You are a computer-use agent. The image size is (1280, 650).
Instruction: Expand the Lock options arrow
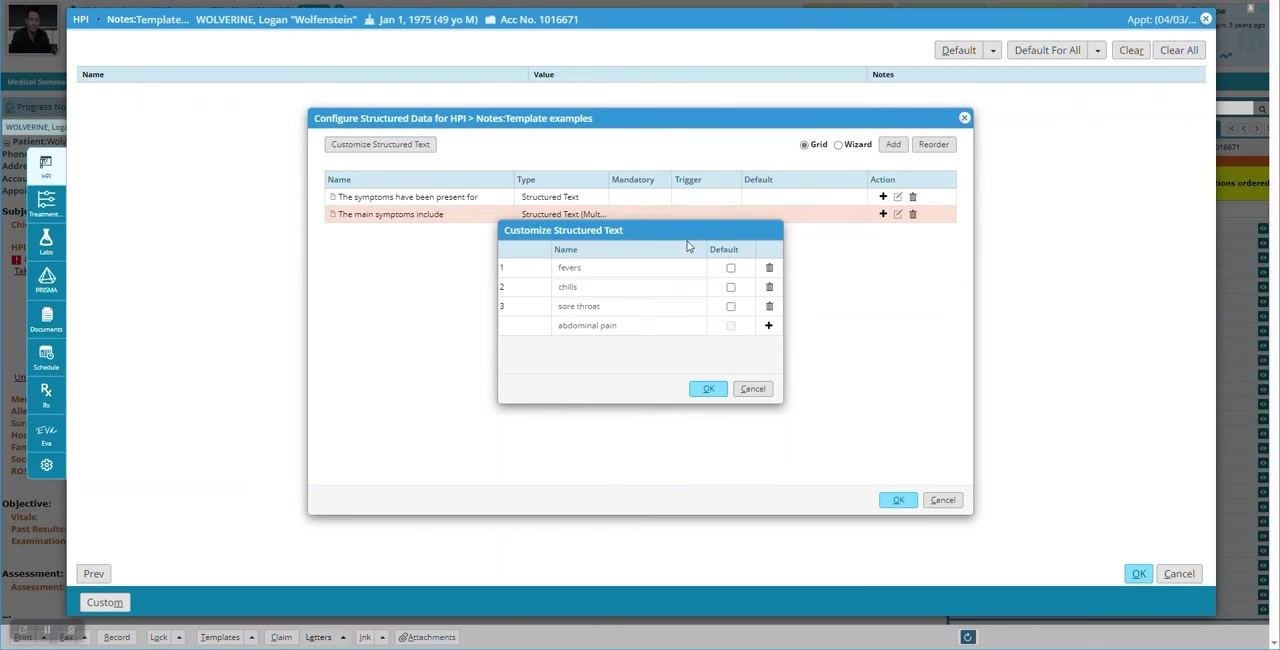pos(179,637)
